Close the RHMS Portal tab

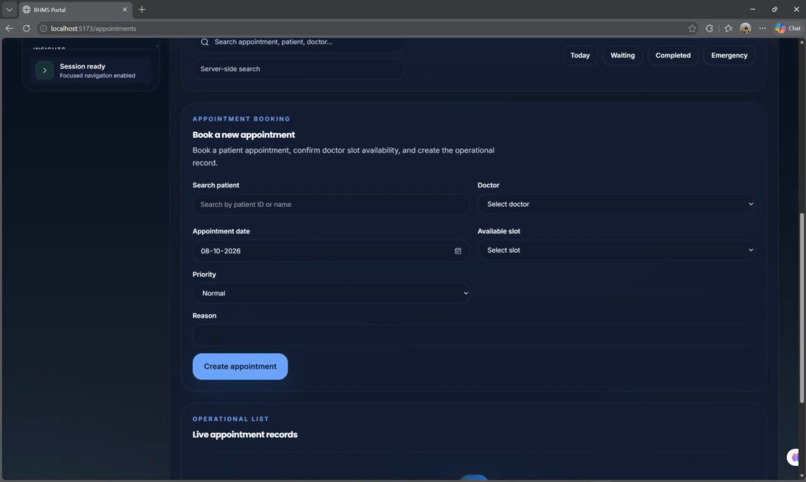124,9
